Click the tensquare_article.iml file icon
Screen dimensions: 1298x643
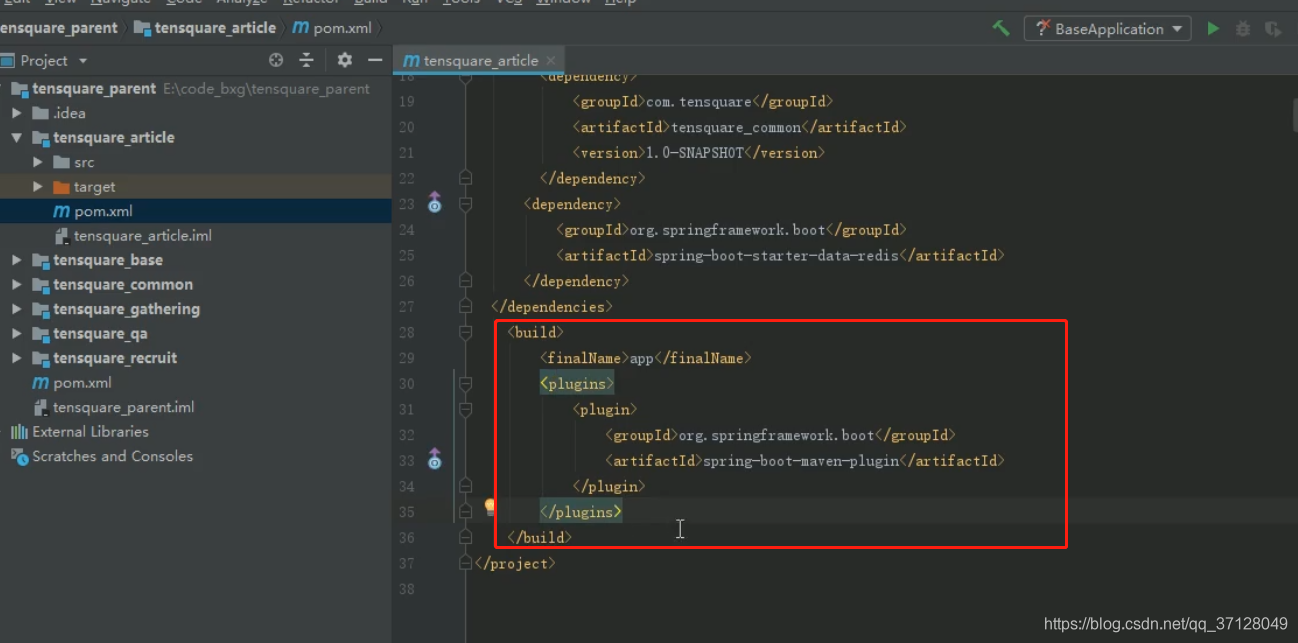(61, 236)
